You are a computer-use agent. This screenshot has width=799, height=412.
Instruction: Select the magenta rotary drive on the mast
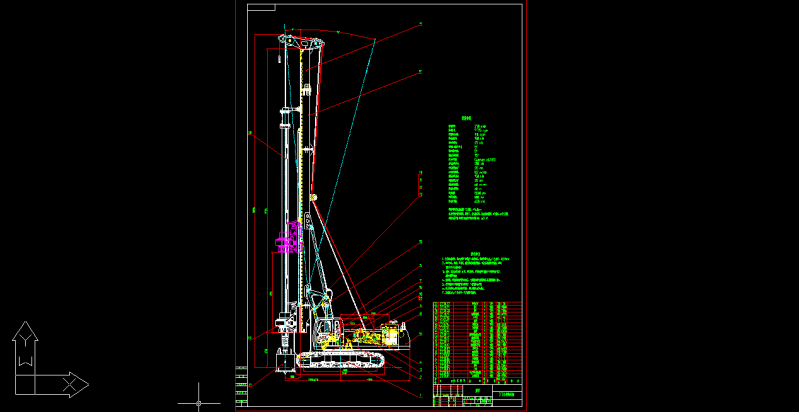288,240
